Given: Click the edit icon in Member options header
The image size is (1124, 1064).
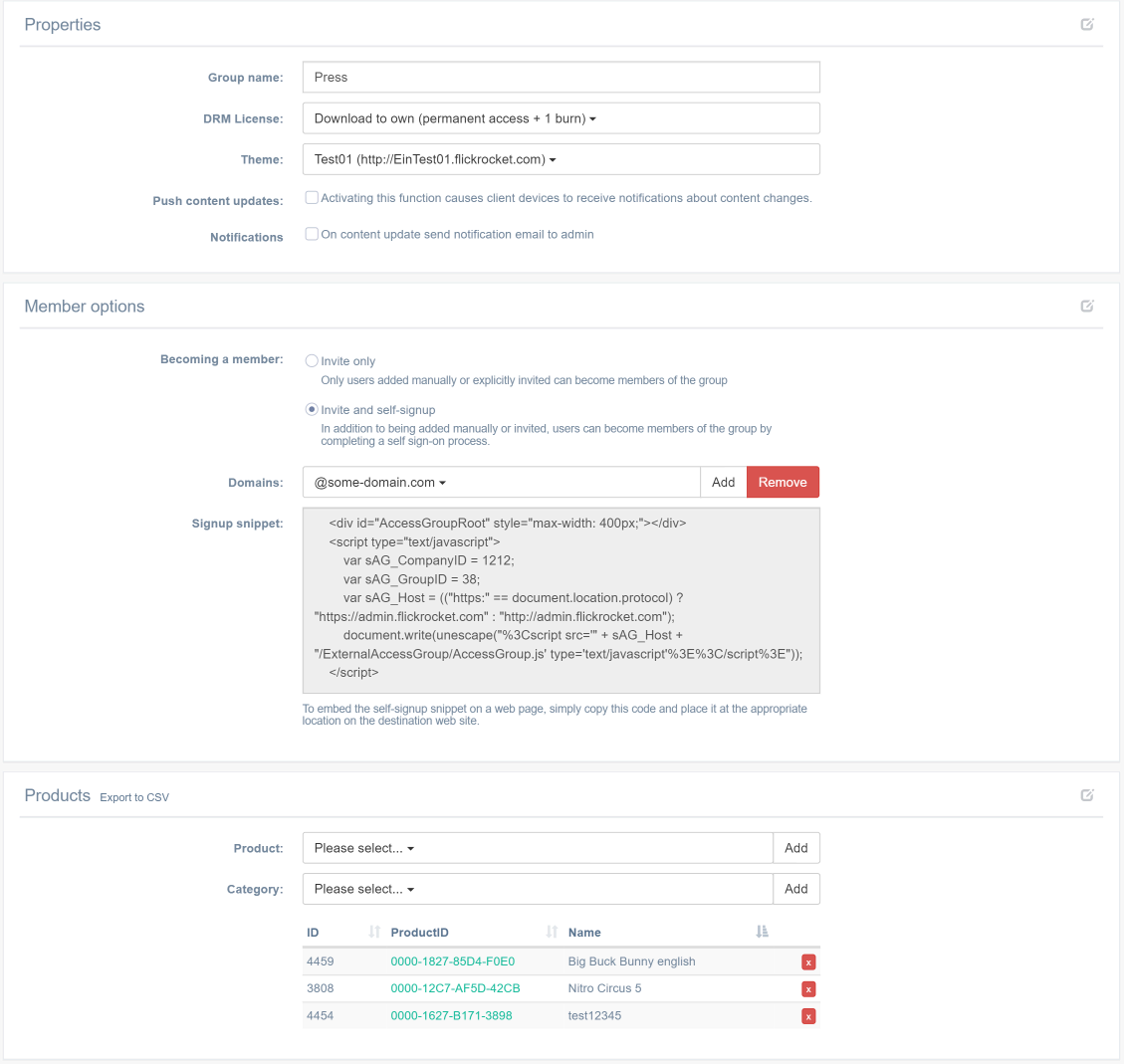Looking at the screenshot, I should pyautogui.click(x=1087, y=307).
